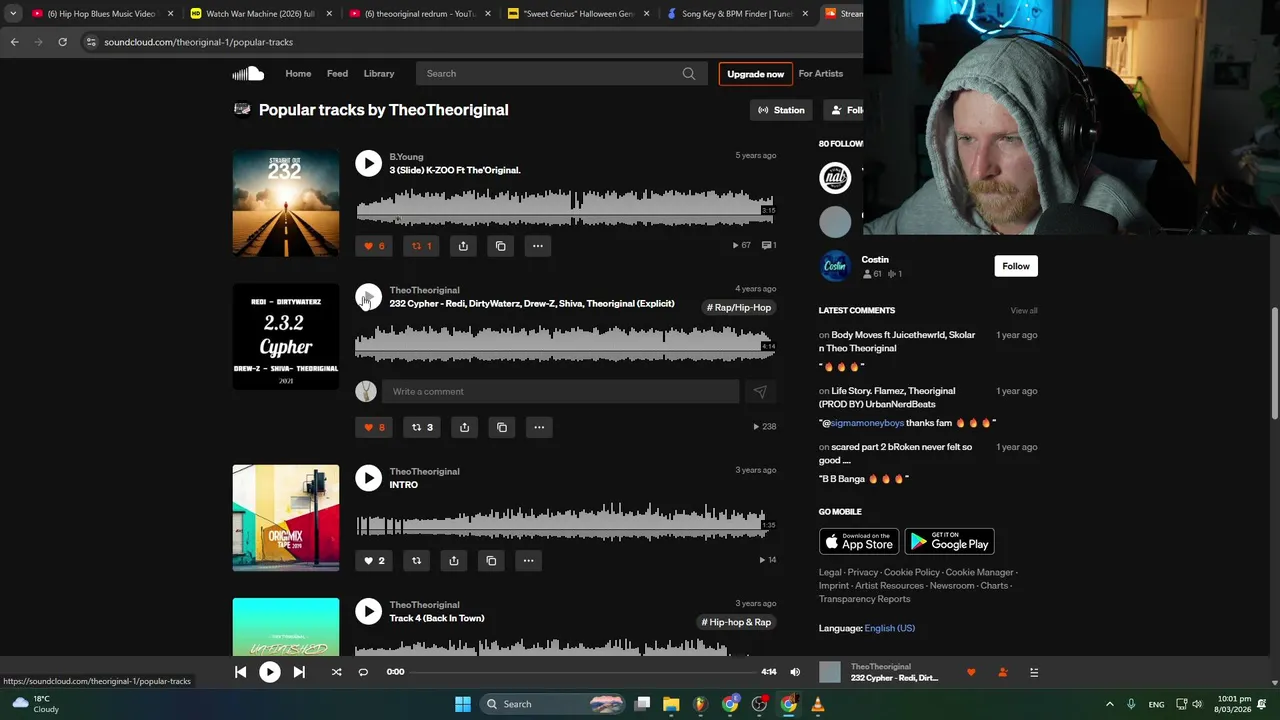Open the #Hip-hop & Rap tag
This screenshot has width=1280, height=720.
tap(736, 622)
